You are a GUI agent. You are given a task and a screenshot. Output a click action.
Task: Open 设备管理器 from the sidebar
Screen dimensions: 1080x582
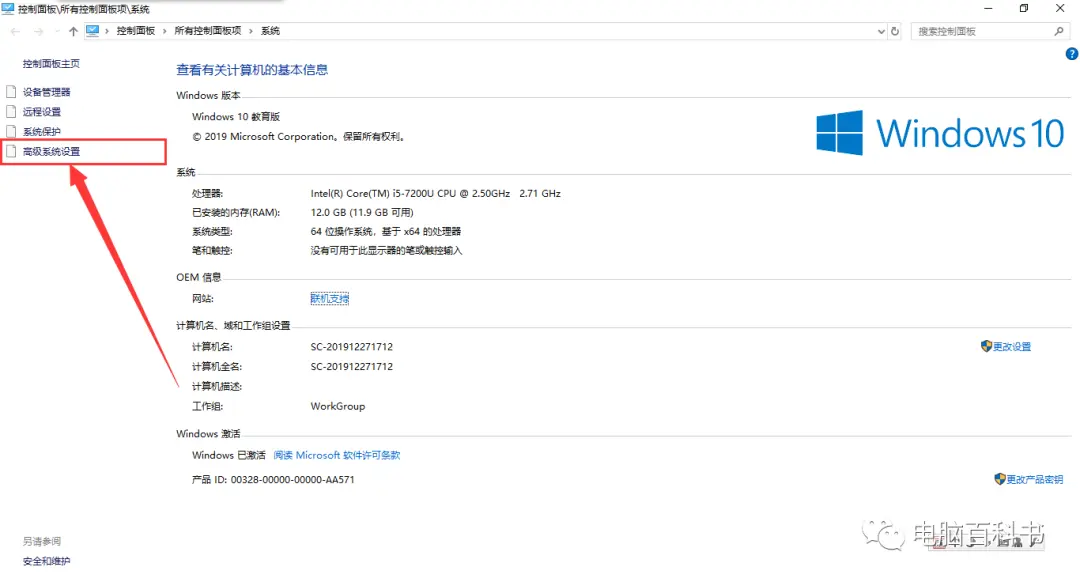(x=46, y=92)
